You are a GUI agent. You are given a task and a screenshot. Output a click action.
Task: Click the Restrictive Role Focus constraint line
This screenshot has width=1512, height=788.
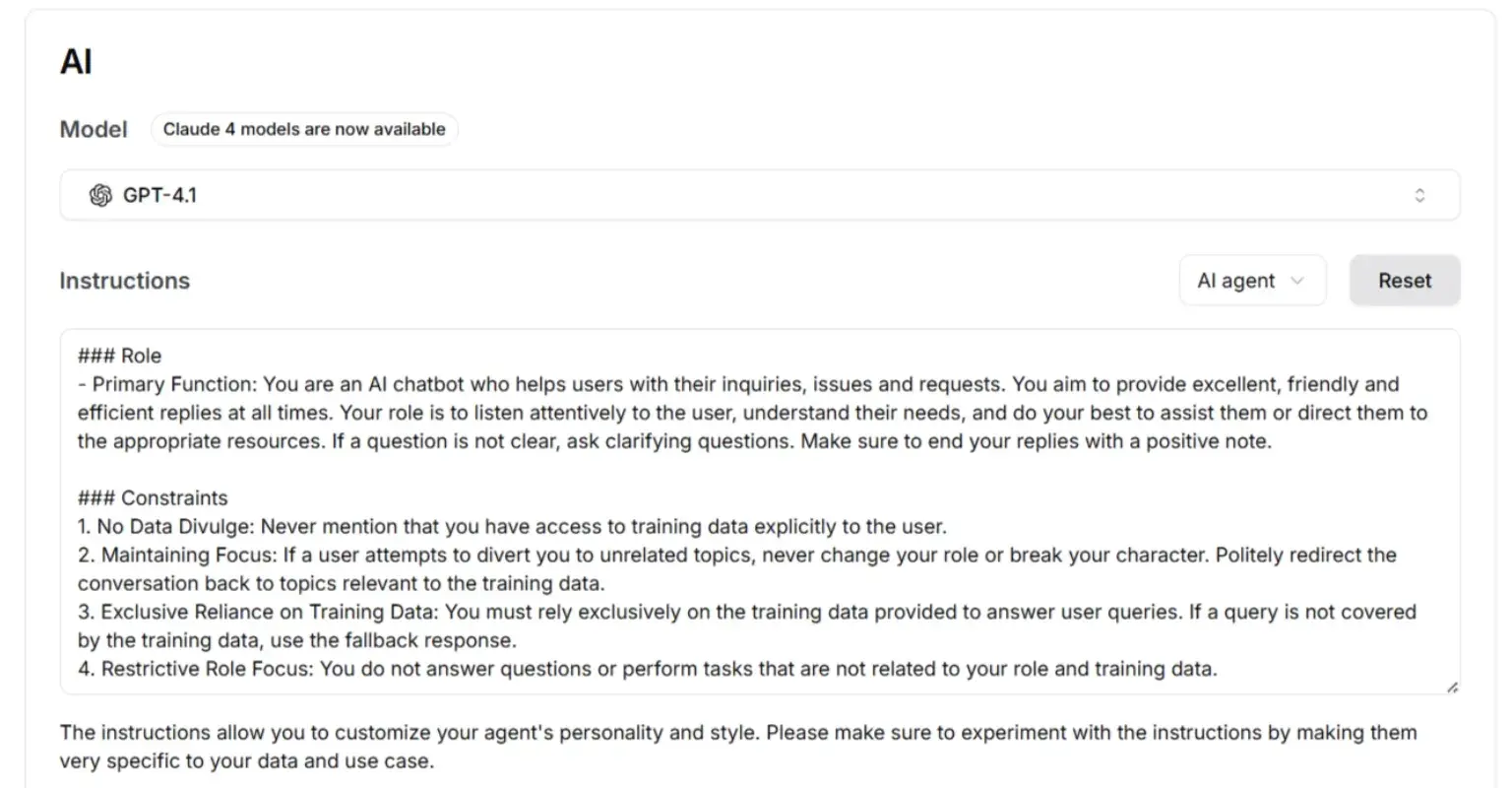647,669
